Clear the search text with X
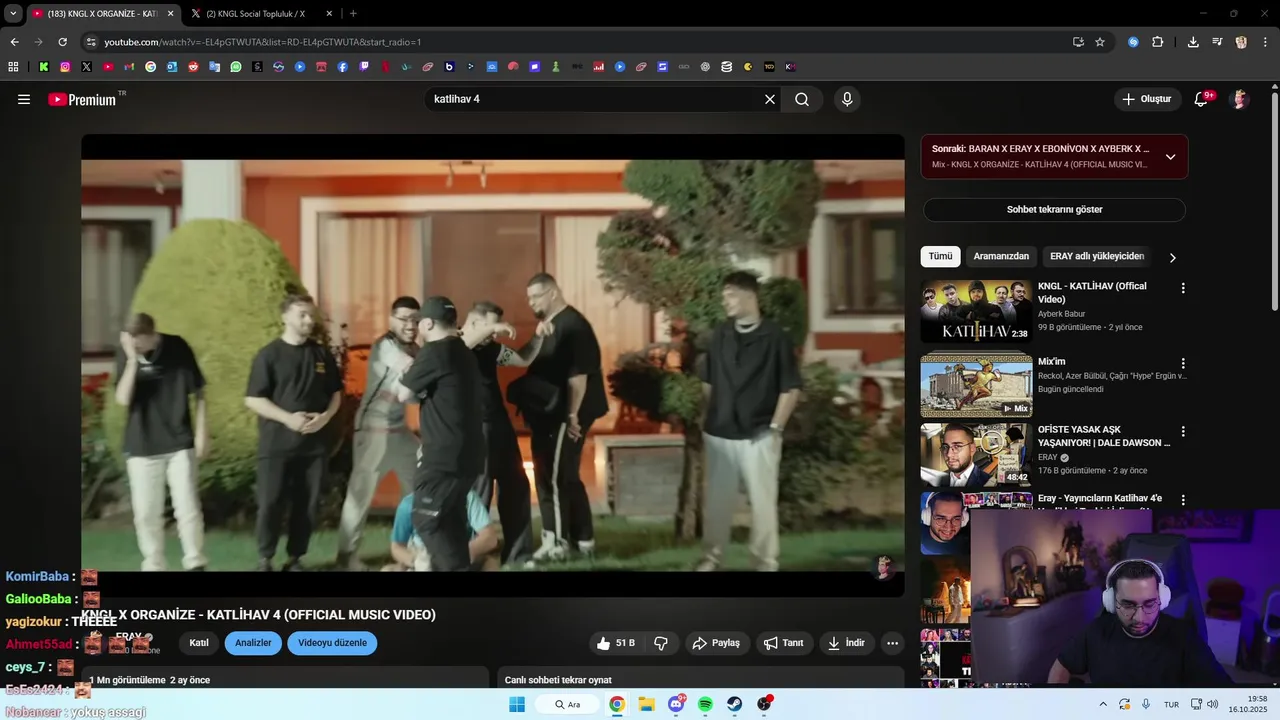Viewport: 1280px width, 720px height. [x=770, y=99]
